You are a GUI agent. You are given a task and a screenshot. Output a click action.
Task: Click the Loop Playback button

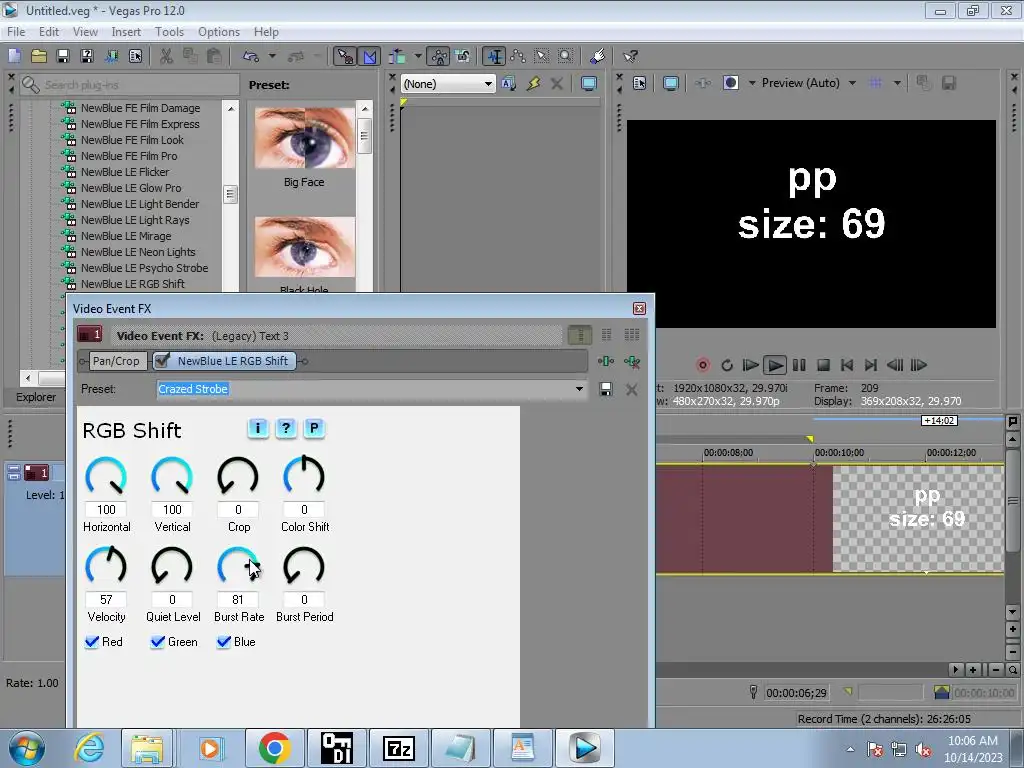pyautogui.click(x=727, y=365)
